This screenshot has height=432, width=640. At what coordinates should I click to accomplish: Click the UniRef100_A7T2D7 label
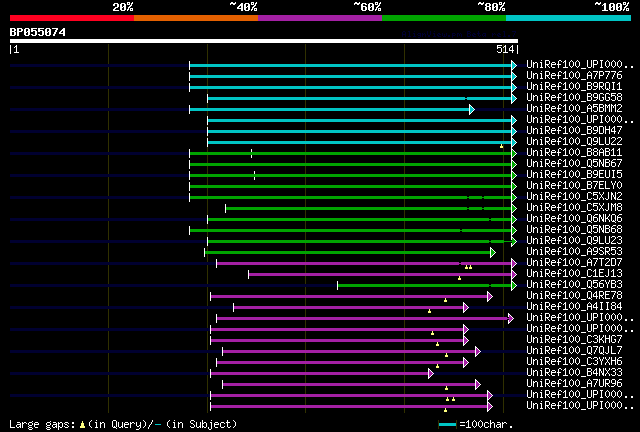point(574,263)
